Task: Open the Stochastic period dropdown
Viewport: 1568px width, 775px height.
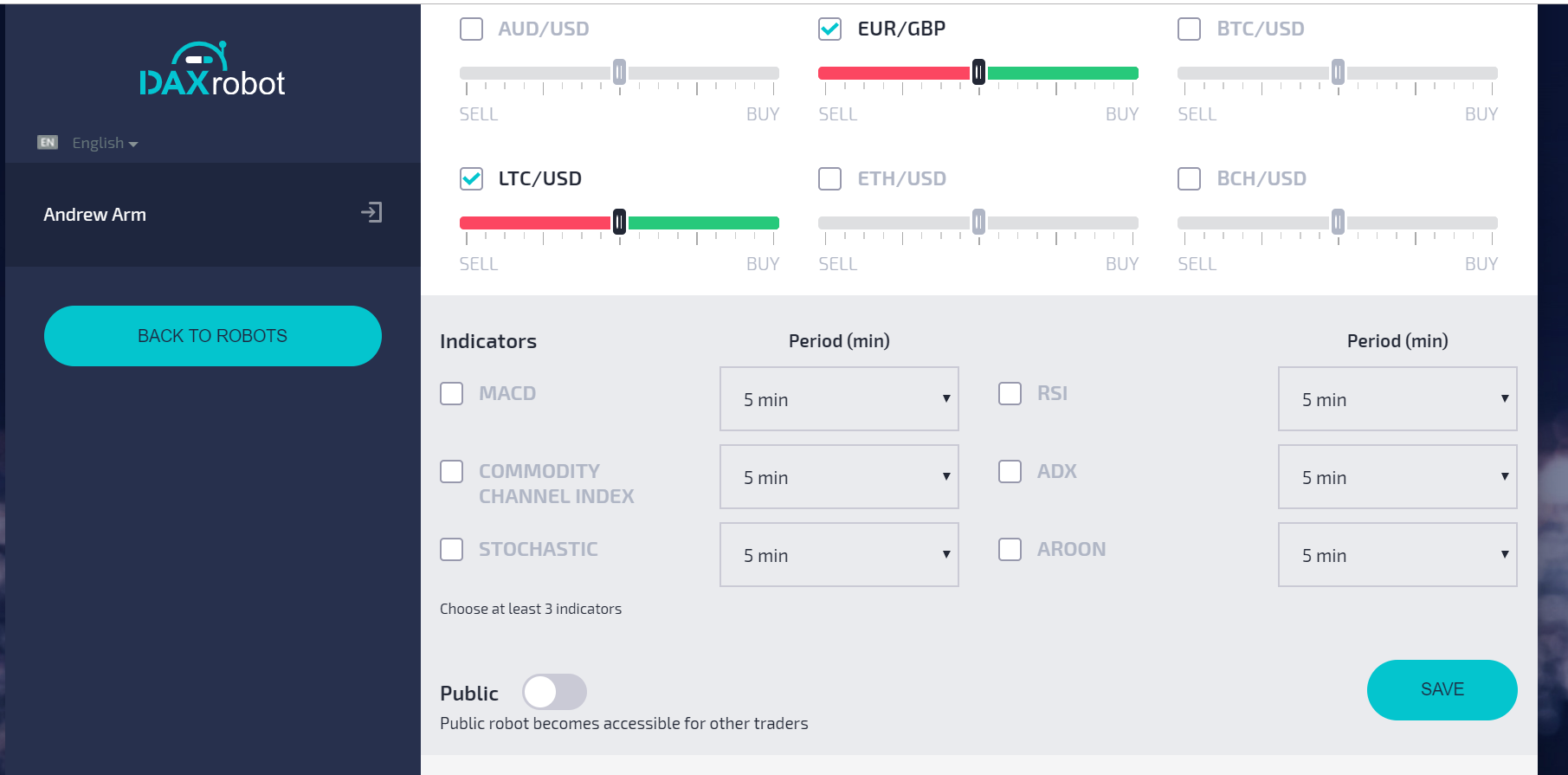Action: 839,555
